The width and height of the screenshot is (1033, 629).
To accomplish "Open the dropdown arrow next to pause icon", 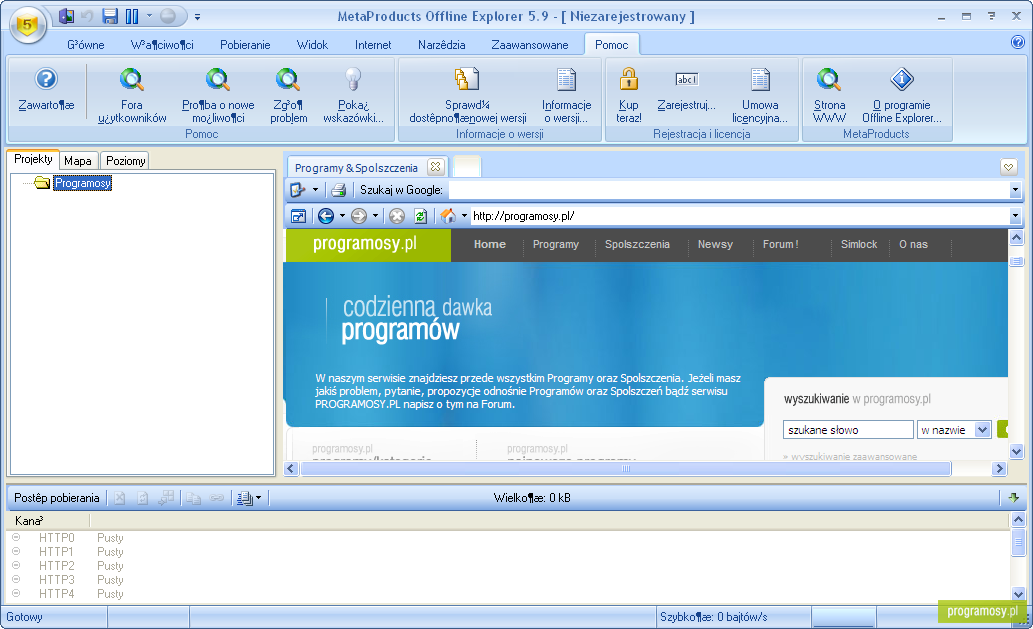I will (149, 16).
